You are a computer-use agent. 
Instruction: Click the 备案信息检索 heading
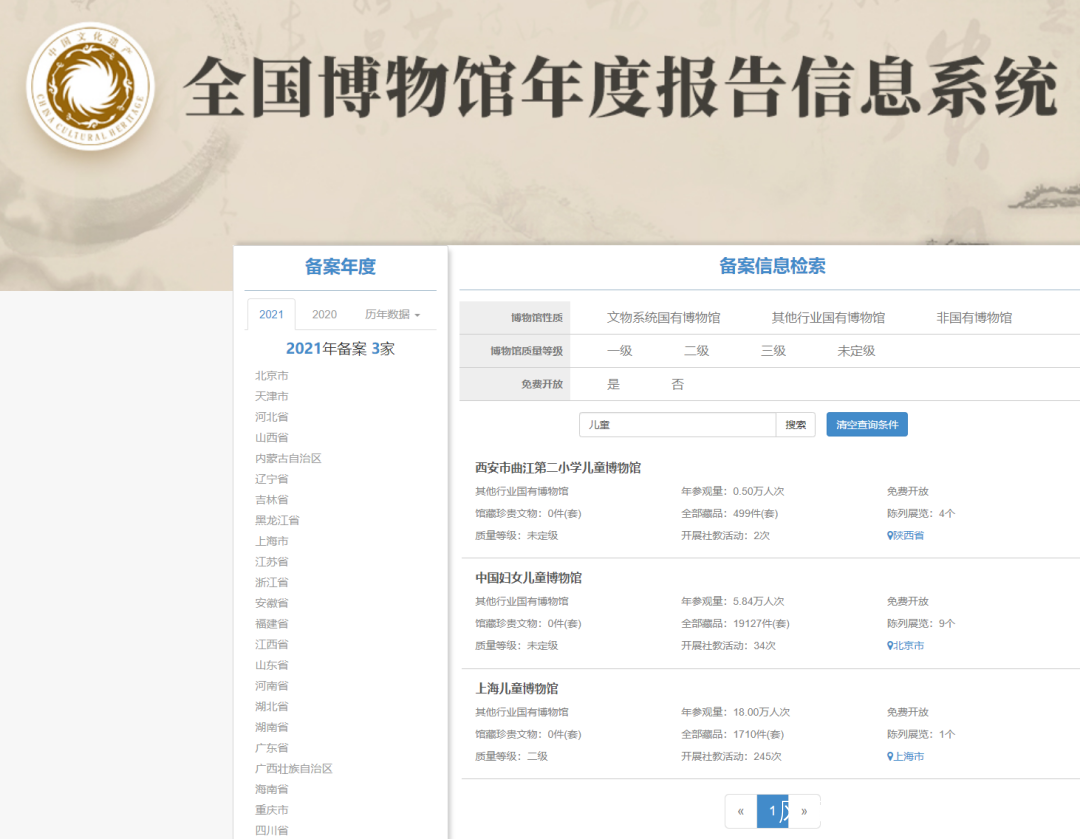click(772, 266)
